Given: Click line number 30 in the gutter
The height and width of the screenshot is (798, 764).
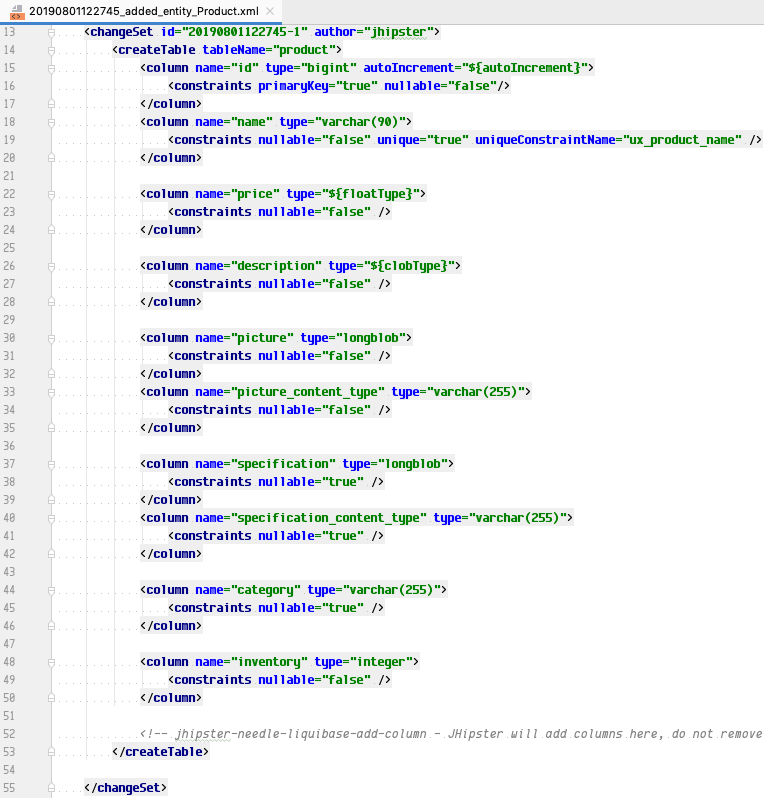Looking at the screenshot, I should 10,338.
